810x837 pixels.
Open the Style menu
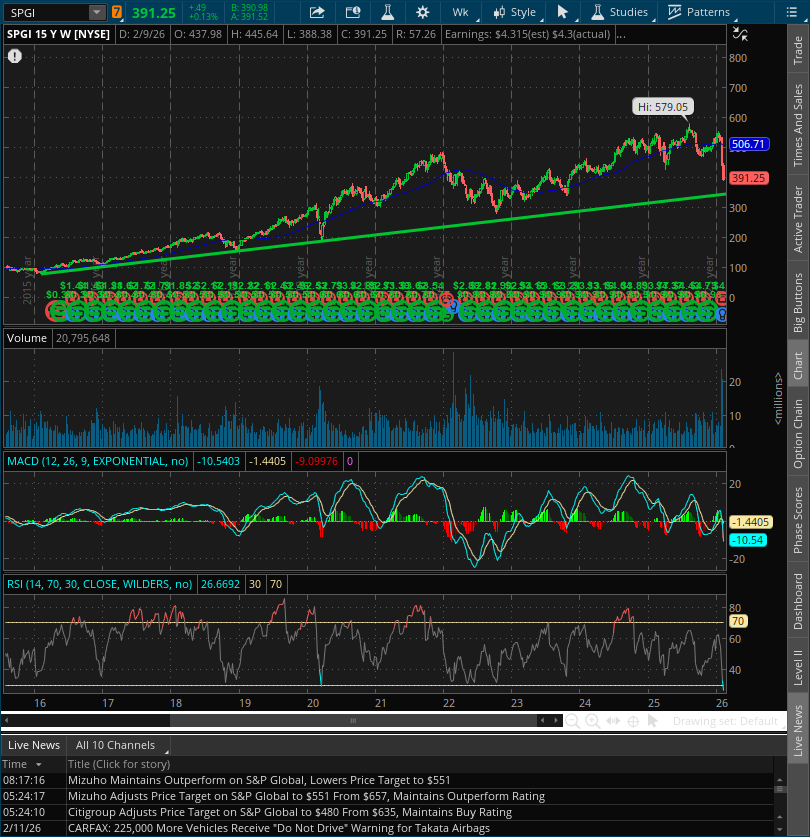(515, 12)
